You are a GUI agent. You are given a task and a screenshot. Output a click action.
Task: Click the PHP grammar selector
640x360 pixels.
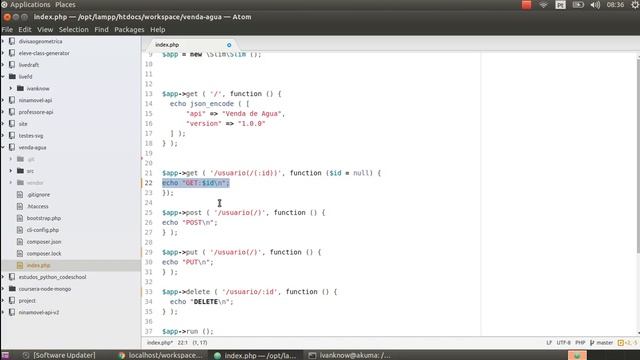[x=580, y=343]
